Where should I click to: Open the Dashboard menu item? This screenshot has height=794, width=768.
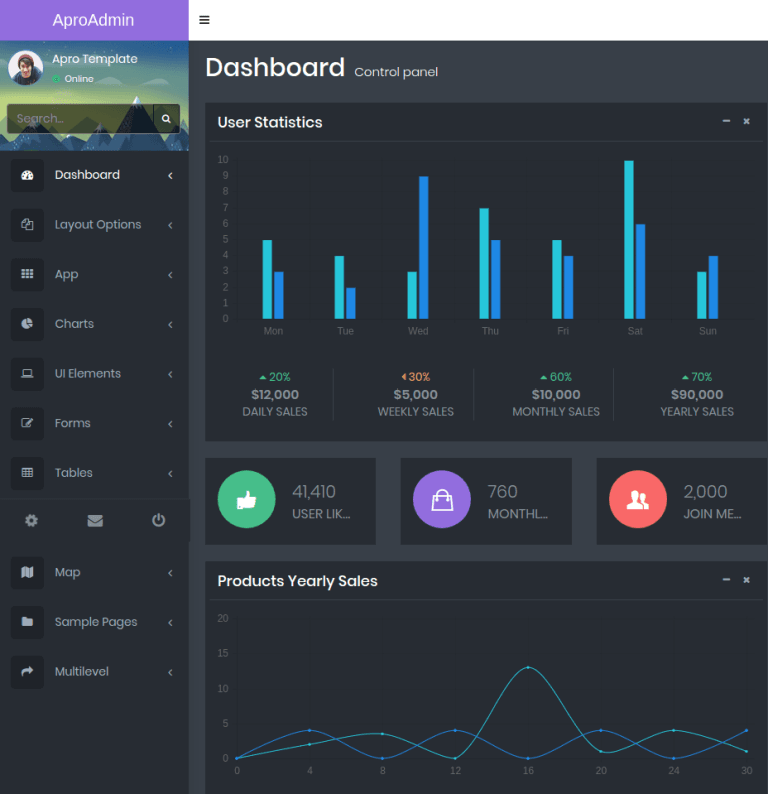(94, 175)
